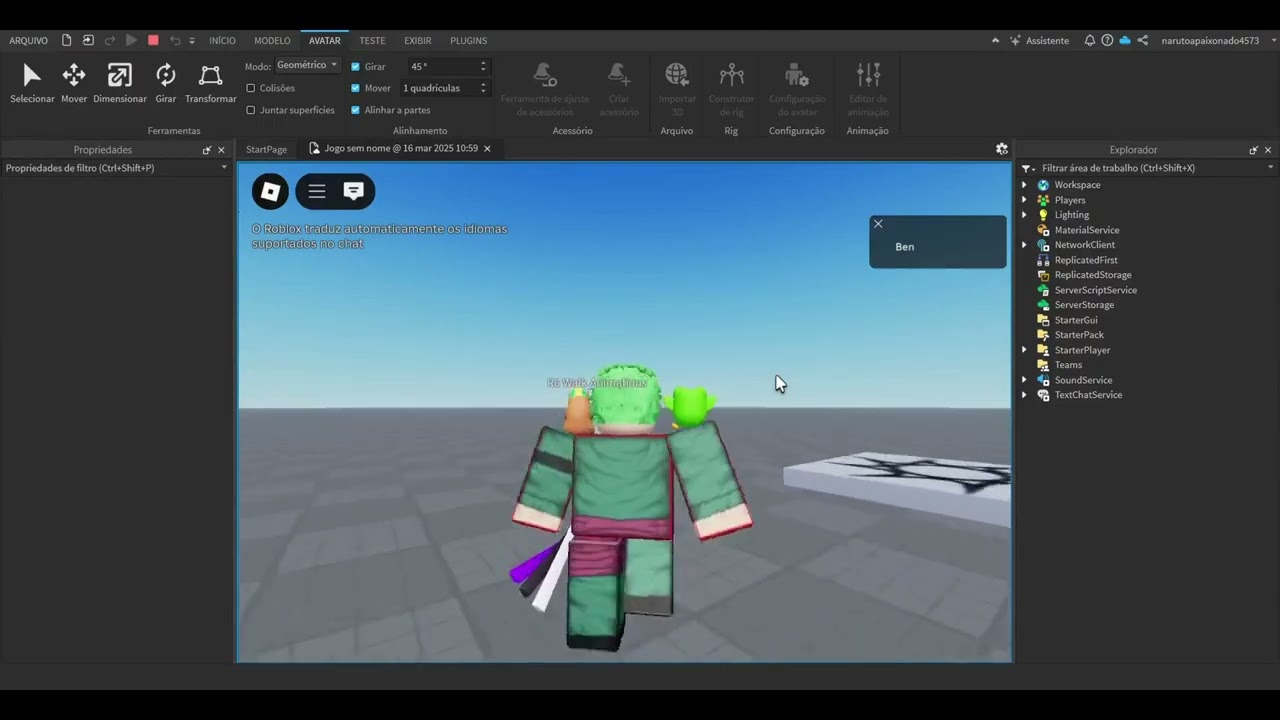
Task: Click the redo arrow icon
Action: pos(110,40)
